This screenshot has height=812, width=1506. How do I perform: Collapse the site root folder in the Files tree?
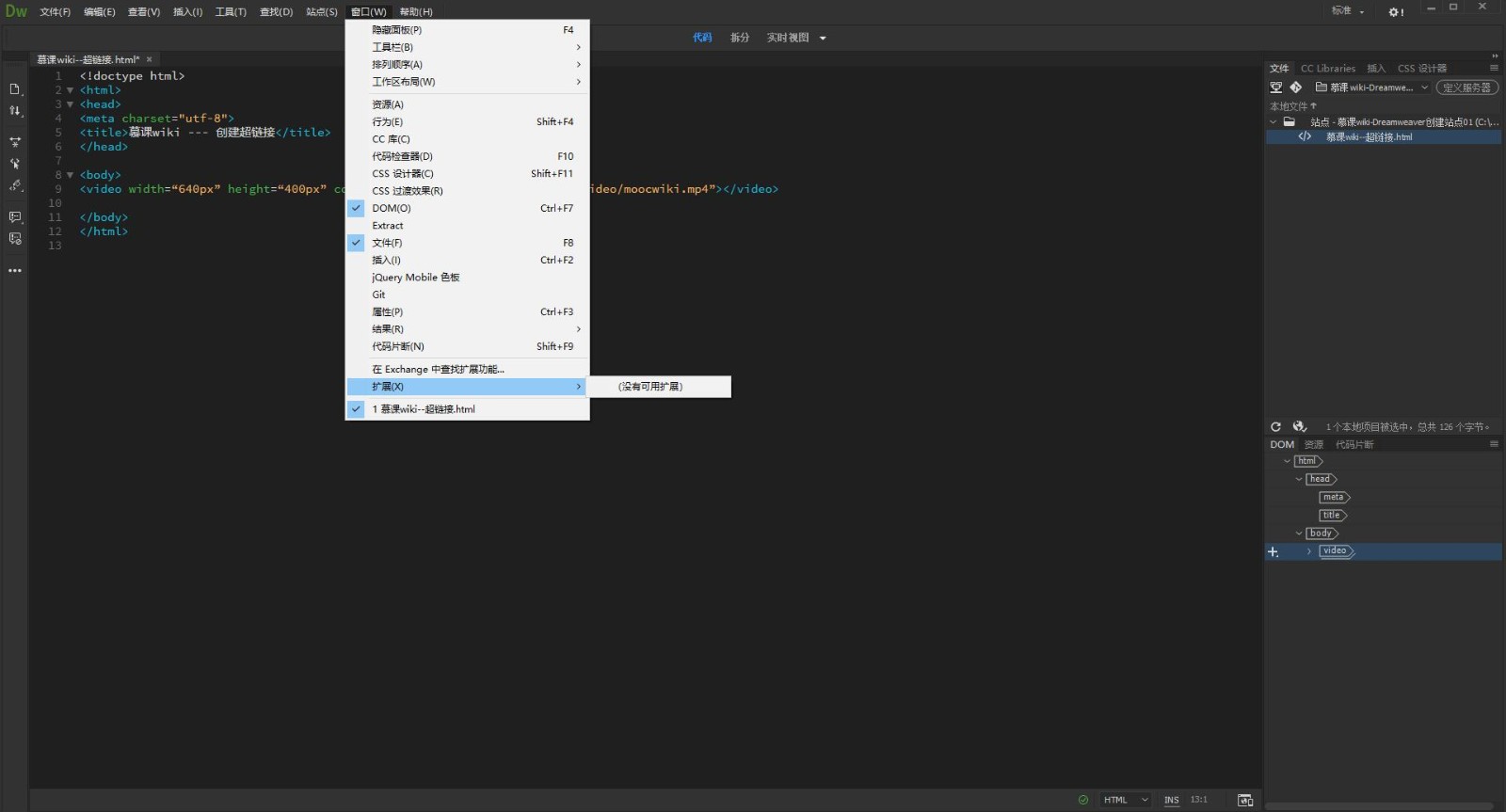tap(1274, 122)
